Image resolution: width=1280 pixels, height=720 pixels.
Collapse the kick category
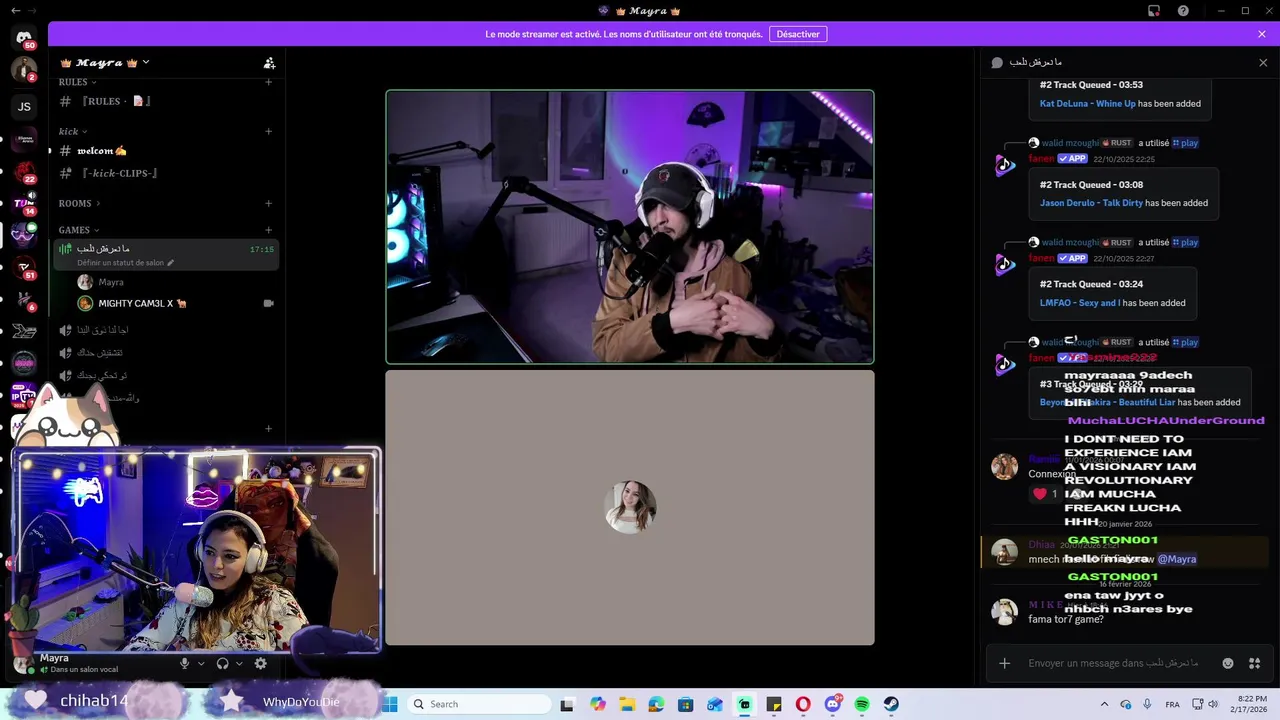tap(73, 131)
